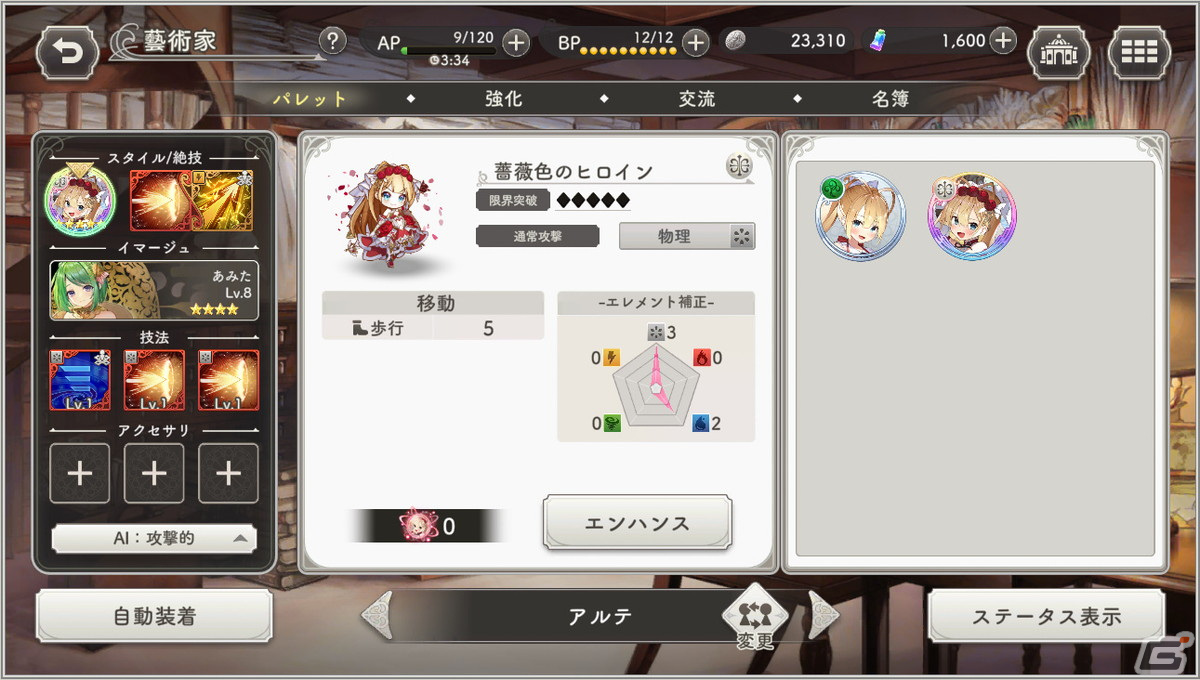Click the back arrow button
1200x680 pixels.
click(66, 51)
